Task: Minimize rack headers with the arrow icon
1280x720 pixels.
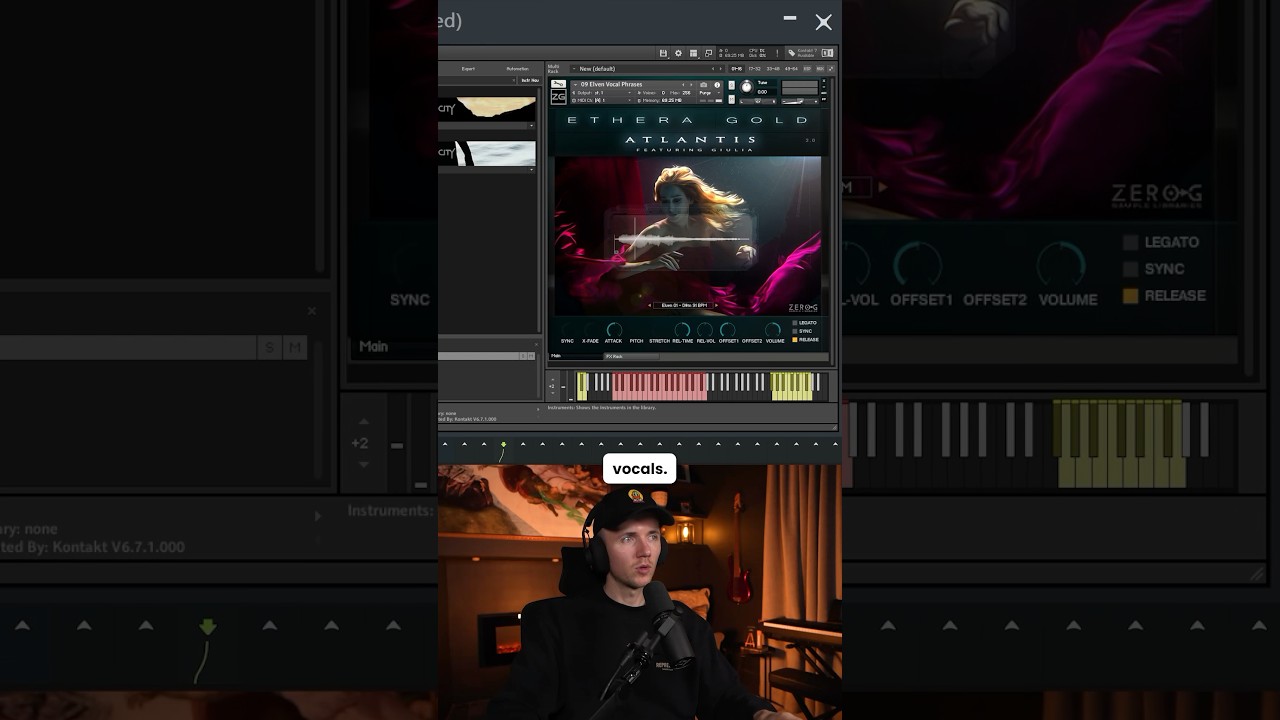Action: click(x=831, y=69)
